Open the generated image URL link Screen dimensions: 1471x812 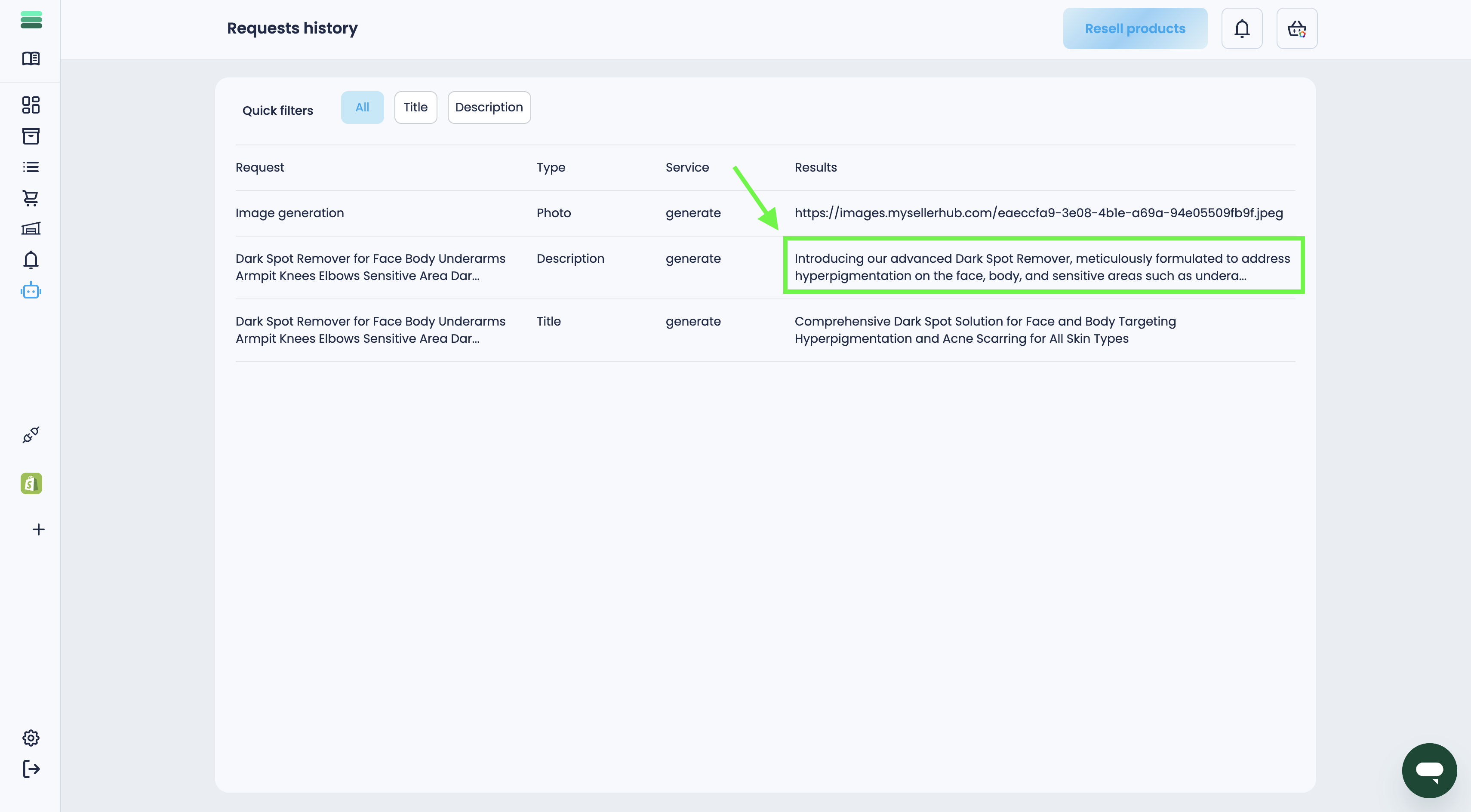click(x=1038, y=213)
